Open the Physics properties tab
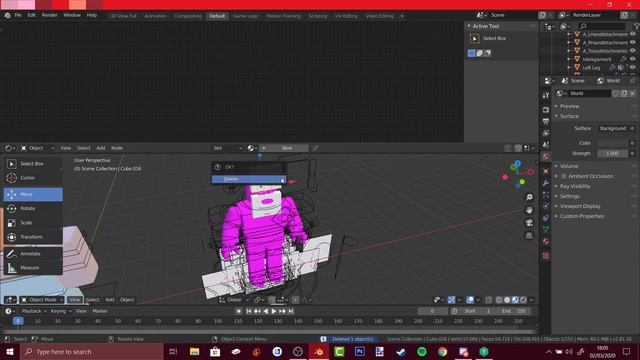Image resolution: width=640 pixels, height=360 pixels. 546,207
